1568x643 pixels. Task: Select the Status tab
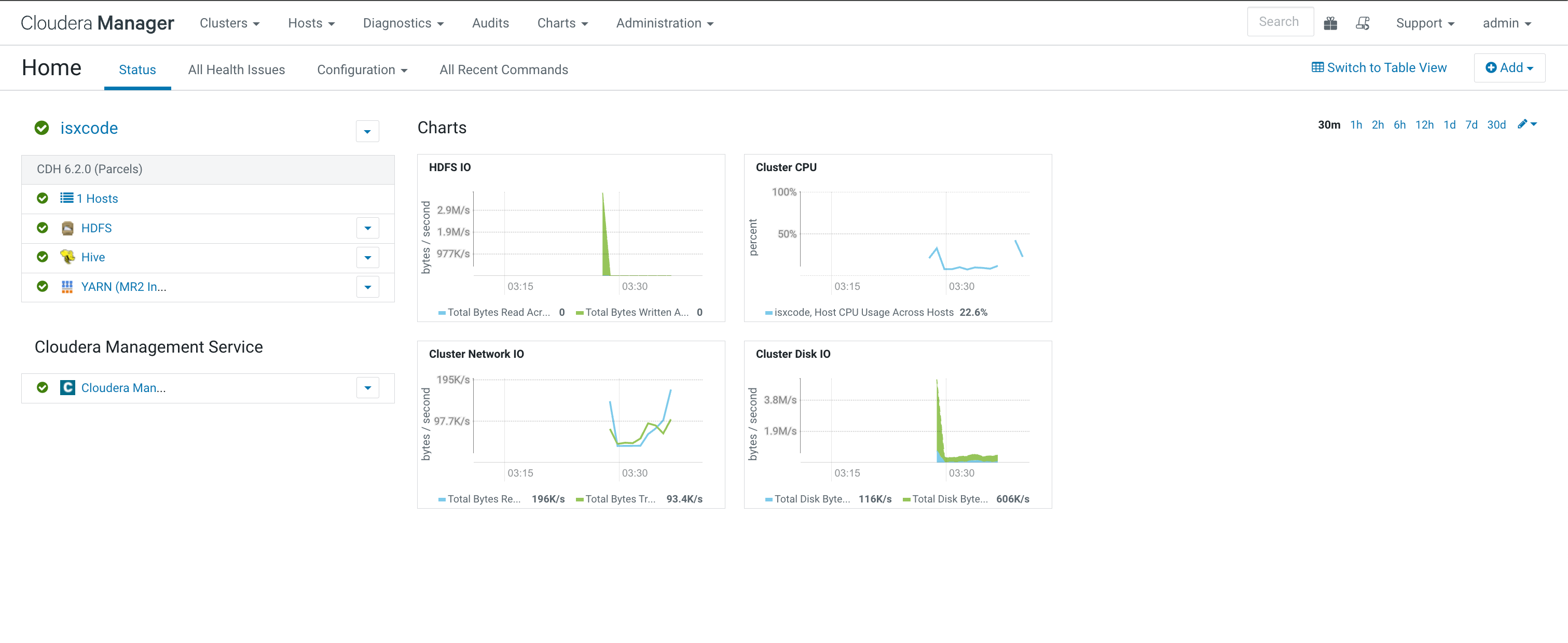(x=137, y=70)
